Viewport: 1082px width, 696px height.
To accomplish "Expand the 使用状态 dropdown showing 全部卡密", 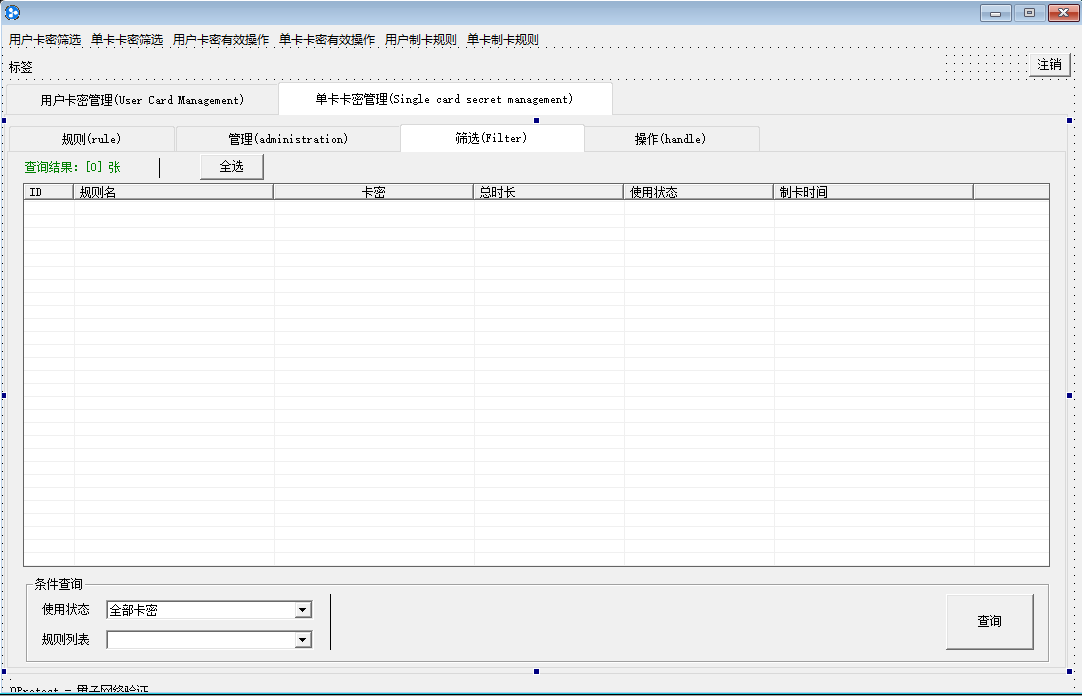I will [302, 610].
